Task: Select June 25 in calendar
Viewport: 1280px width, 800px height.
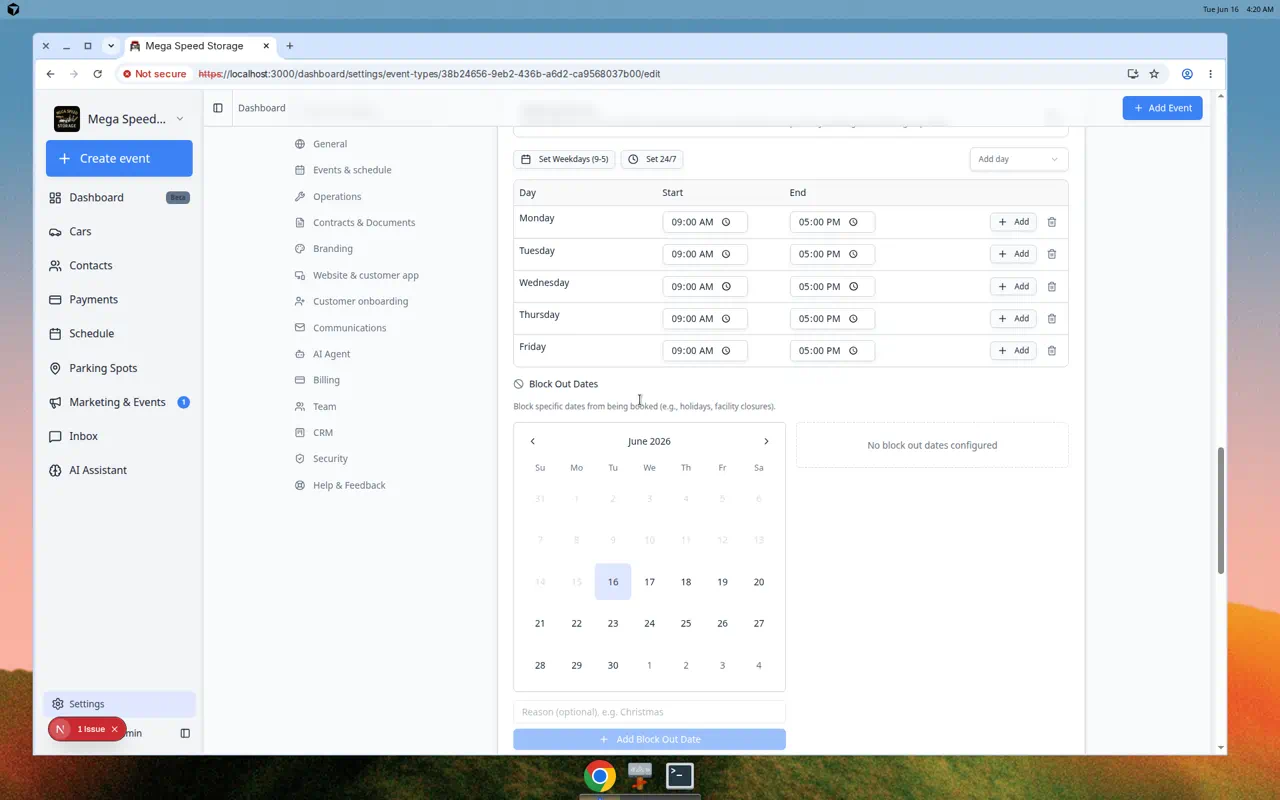Action: pyautogui.click(x=686, y=623)
